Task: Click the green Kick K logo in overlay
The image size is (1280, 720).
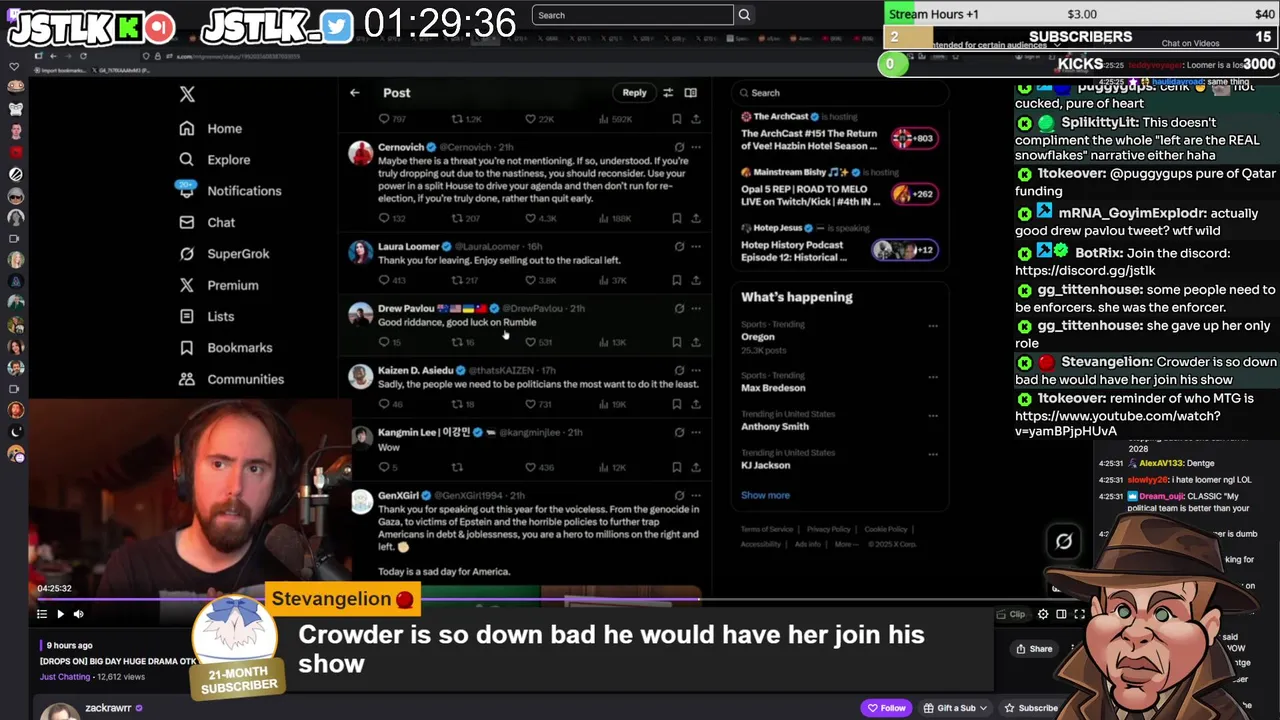Action: (x=128, y=29)
